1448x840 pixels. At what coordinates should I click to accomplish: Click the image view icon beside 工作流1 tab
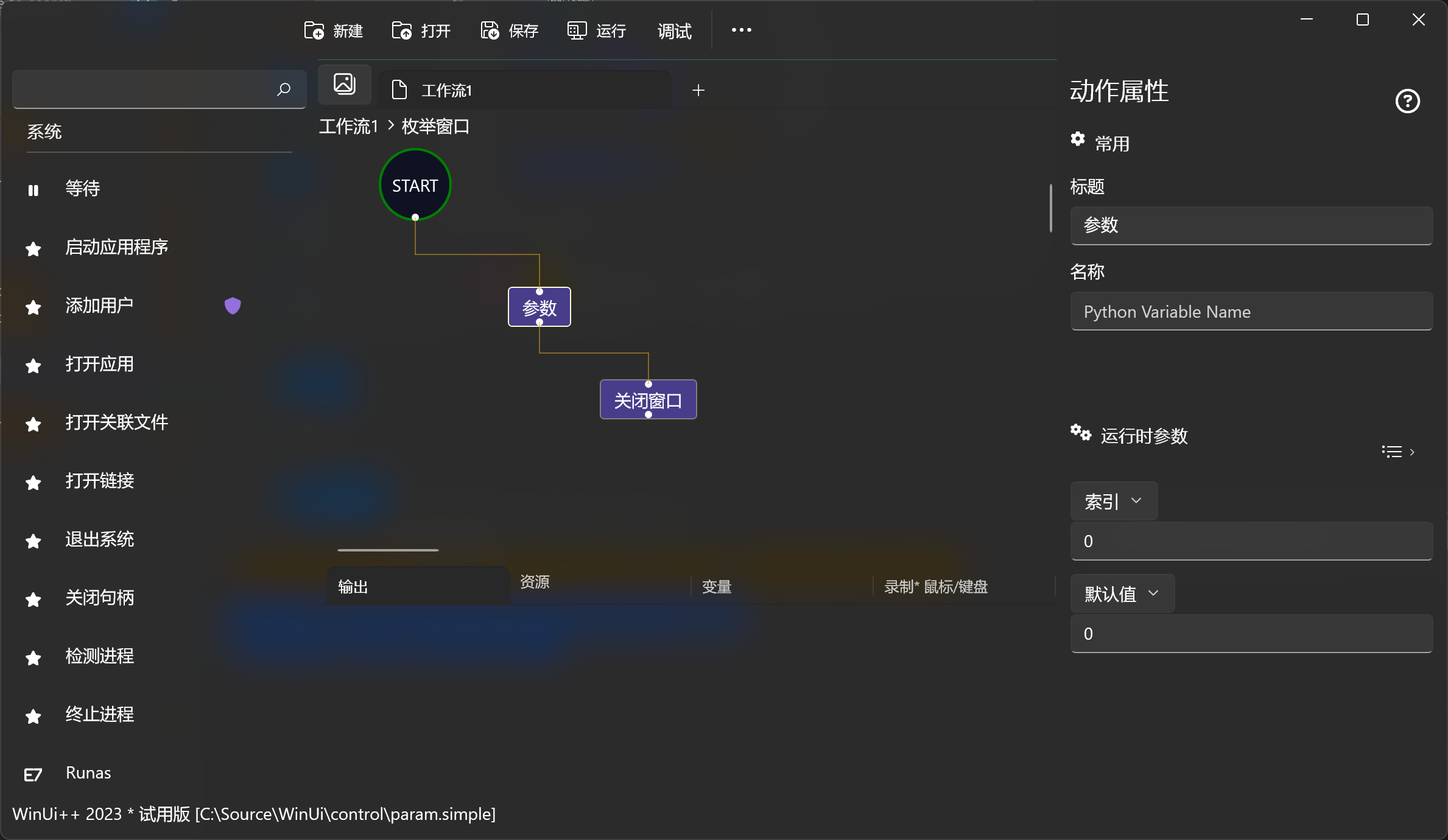tap(345, 84)
